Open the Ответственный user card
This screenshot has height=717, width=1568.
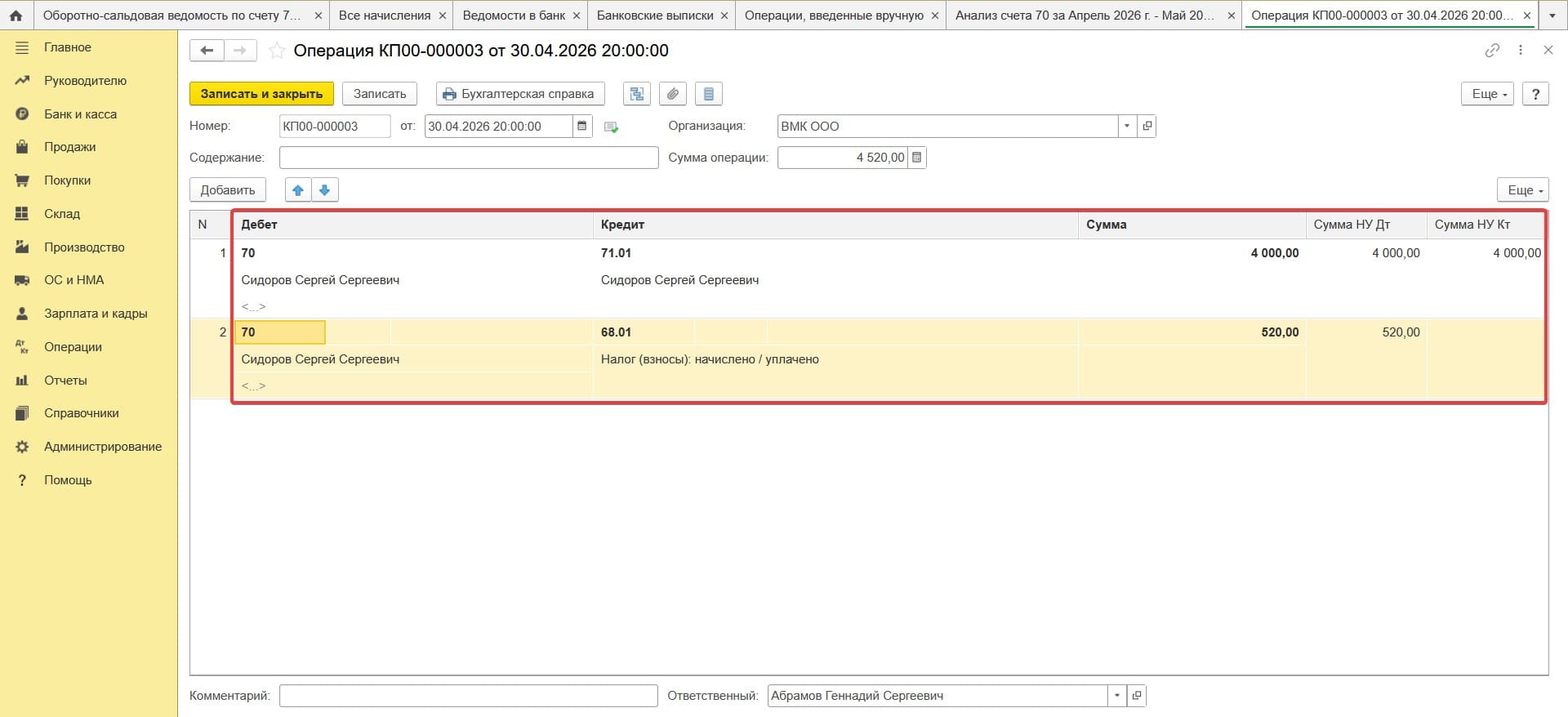tap(1137, 696)
